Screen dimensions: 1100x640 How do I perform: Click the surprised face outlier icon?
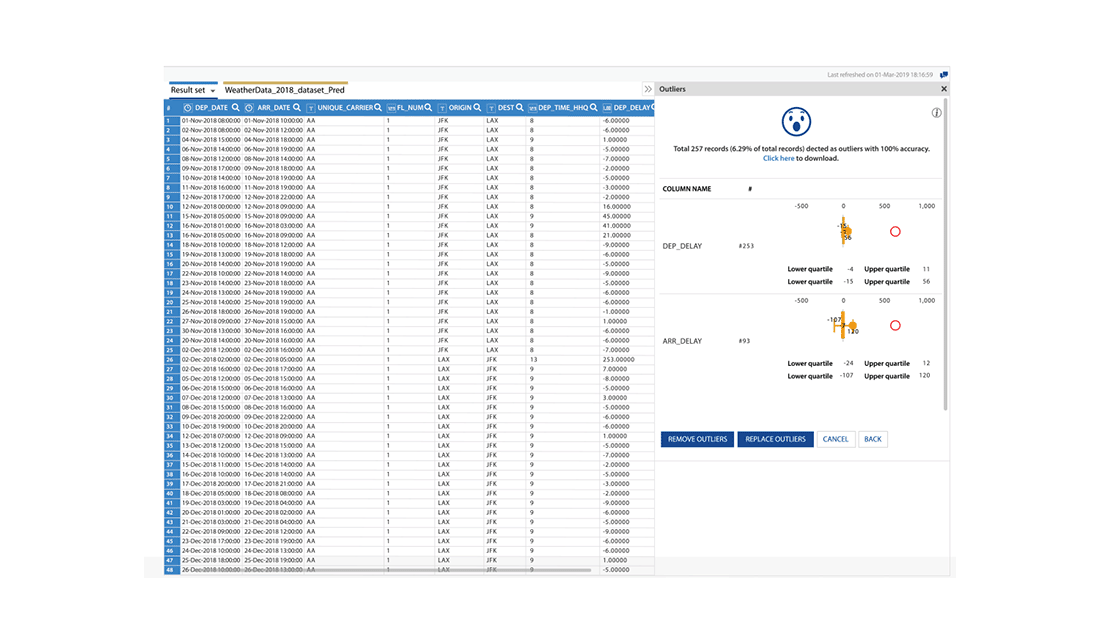click(796, 121)
